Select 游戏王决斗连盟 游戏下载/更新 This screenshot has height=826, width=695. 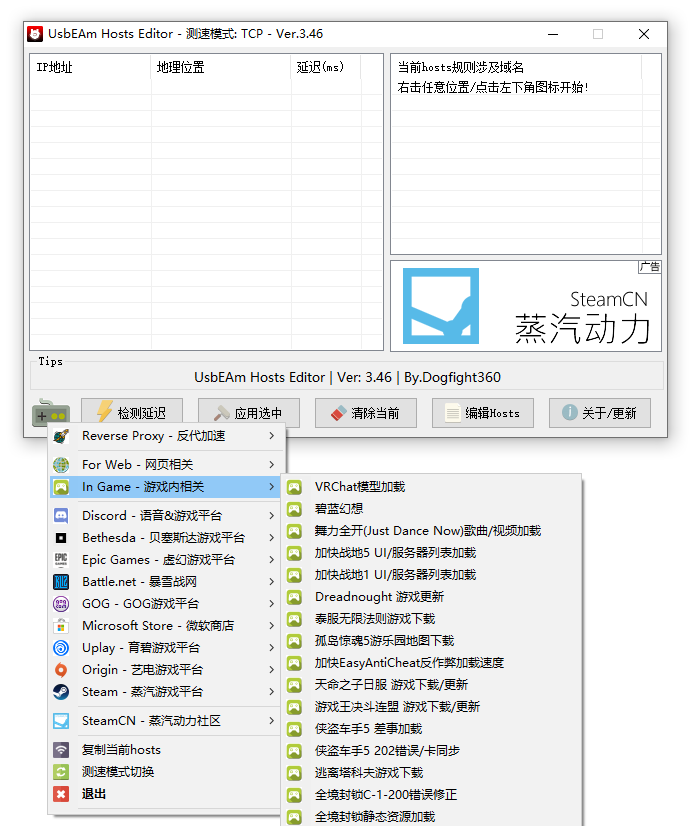pos(432,707)
